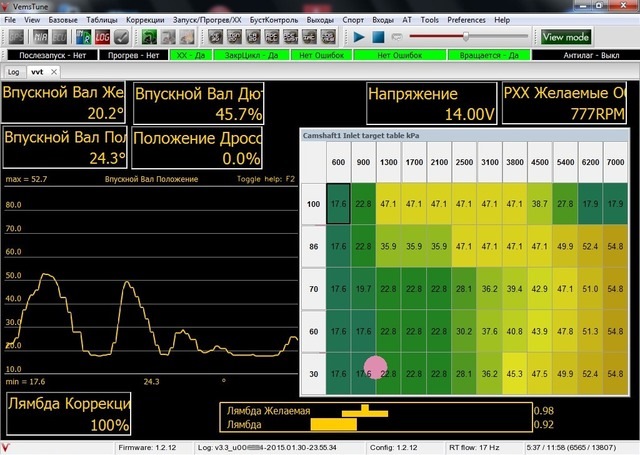Select table cell with value 19.7
640x455 pixels.
[363, 289]
